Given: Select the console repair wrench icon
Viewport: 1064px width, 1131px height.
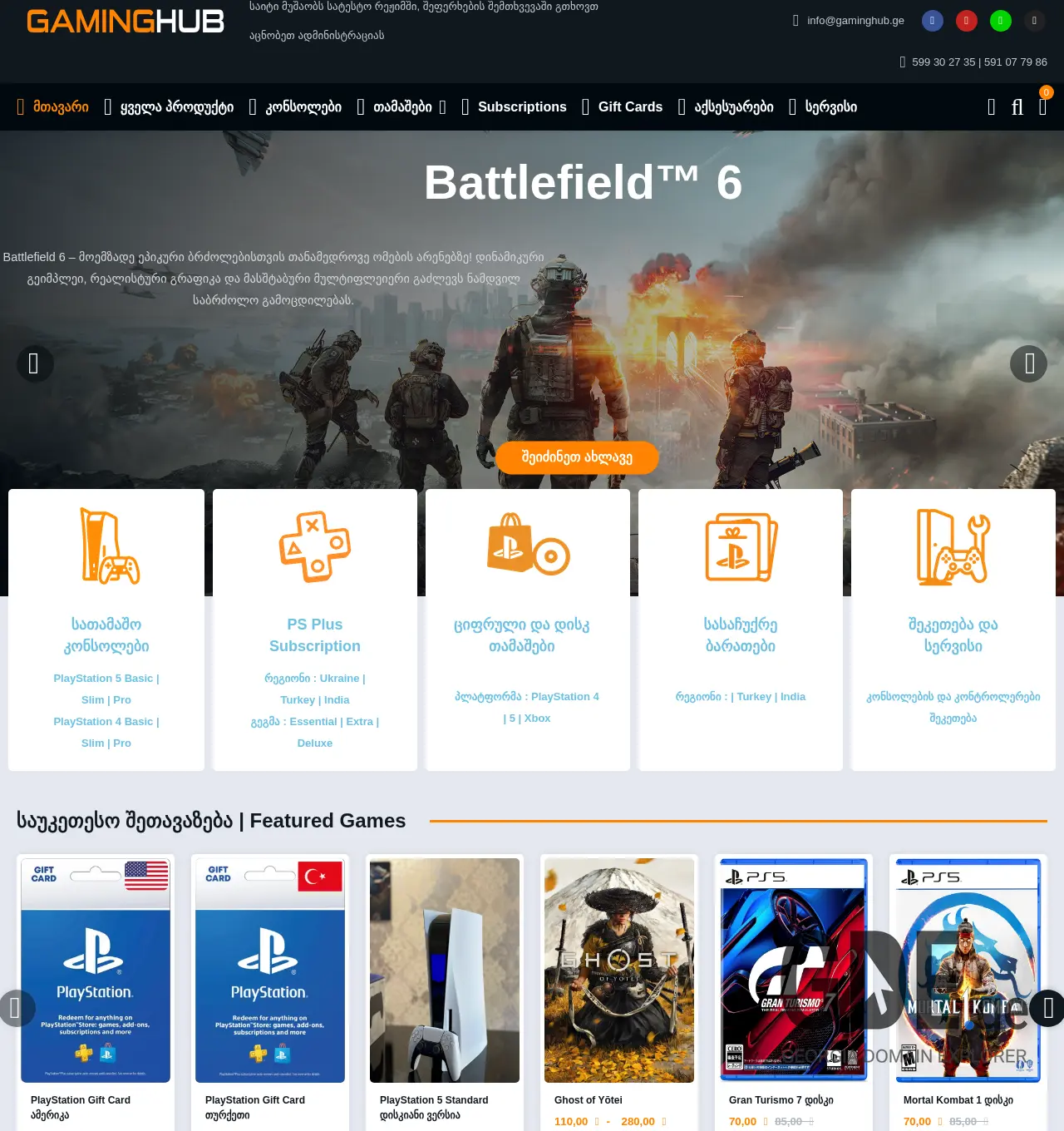Looking at the screenshot, I should (953, 546).
